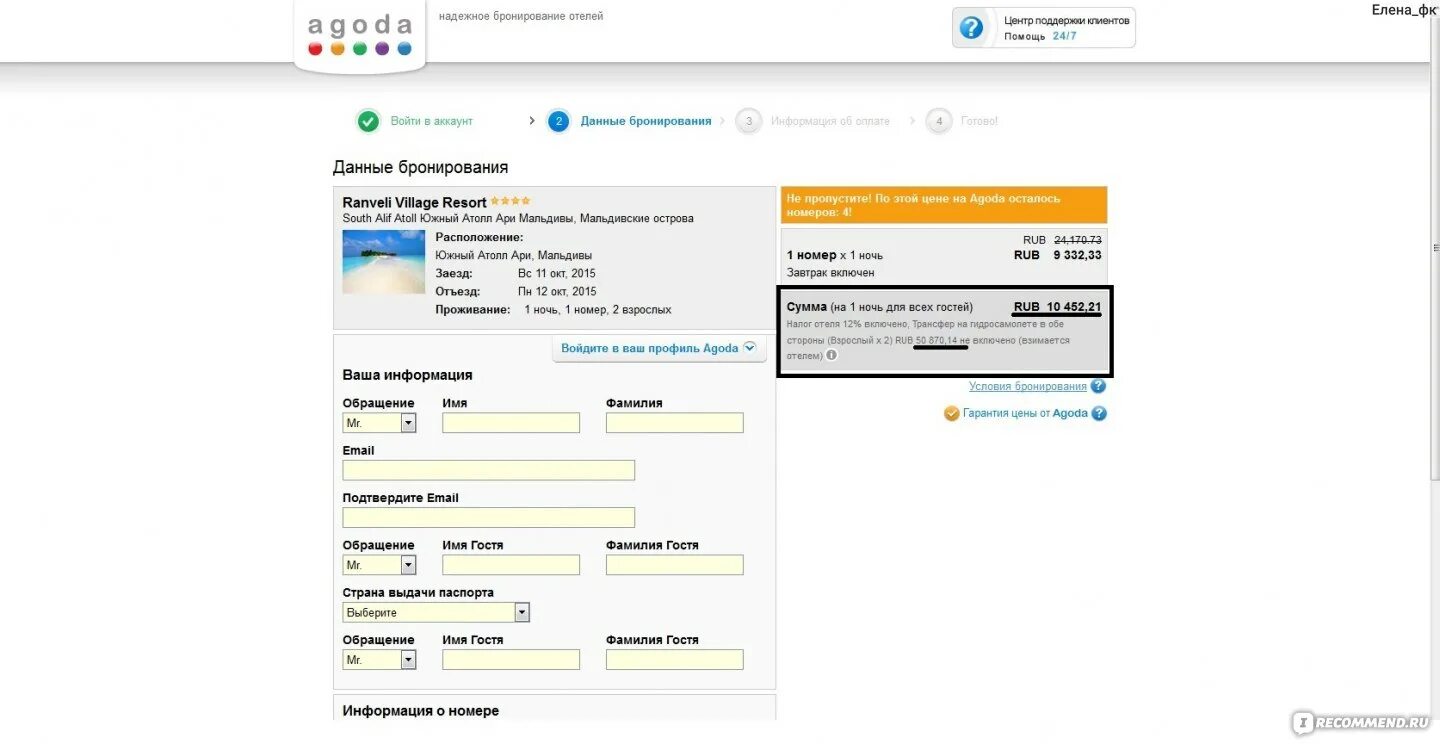Click the green checkmark step one icon
This screenshot has height=744, width=1440.
[x=369, y=121]
